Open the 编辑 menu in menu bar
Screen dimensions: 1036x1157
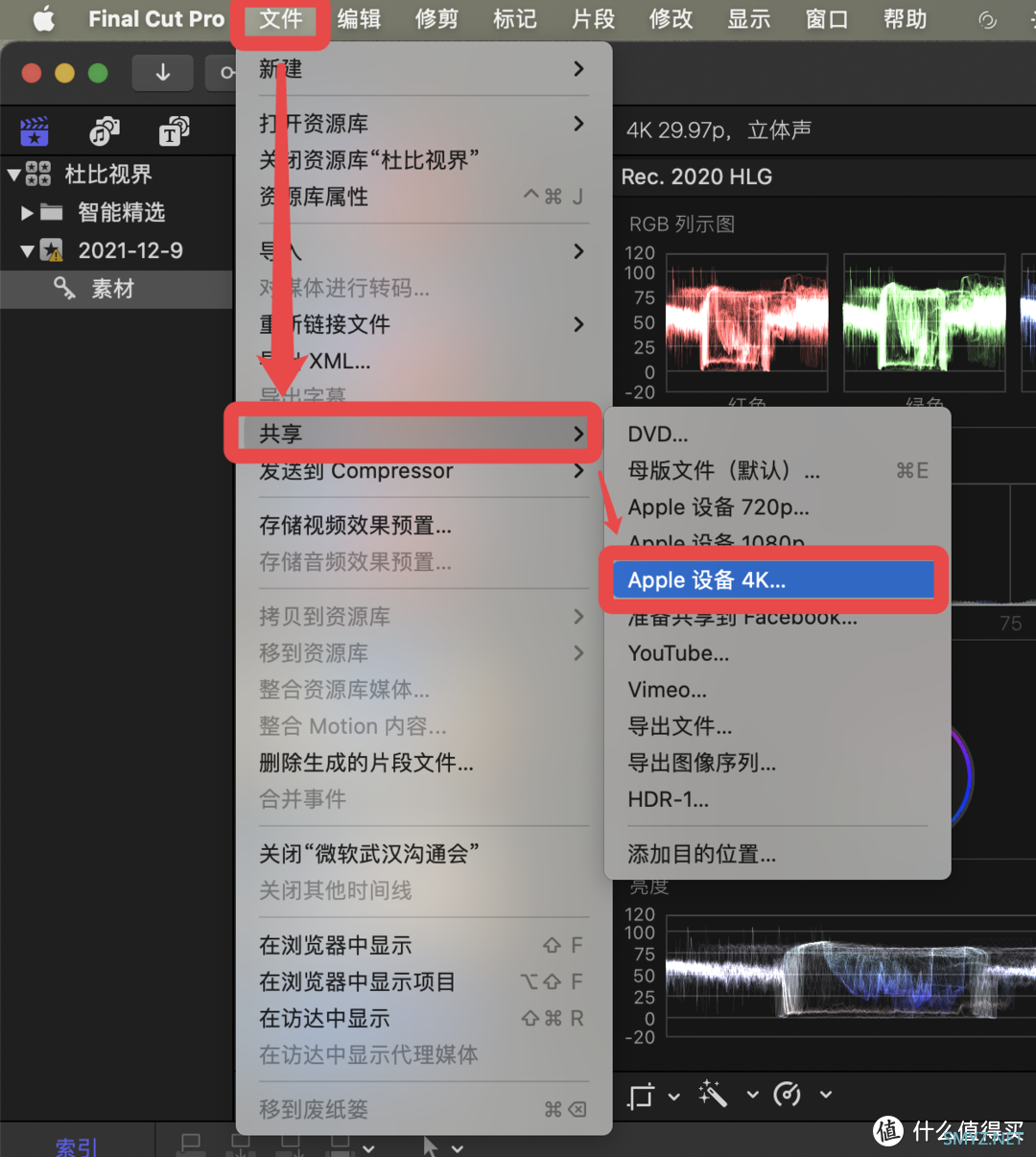(x=359, y=19)
